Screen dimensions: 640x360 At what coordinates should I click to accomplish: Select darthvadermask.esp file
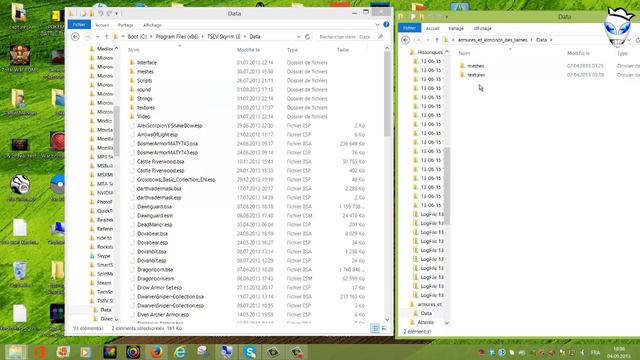click(159, 198)
